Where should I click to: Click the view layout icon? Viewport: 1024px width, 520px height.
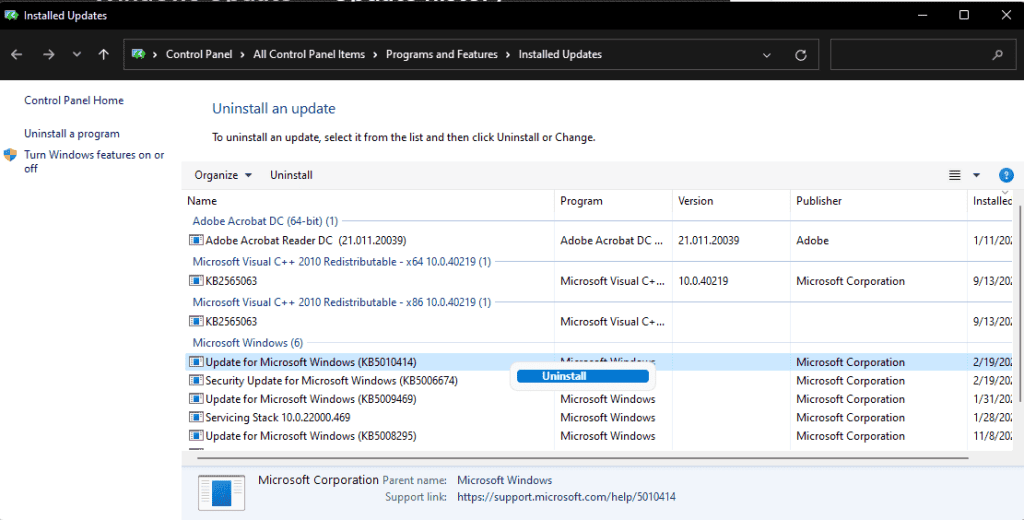[954, 175]
